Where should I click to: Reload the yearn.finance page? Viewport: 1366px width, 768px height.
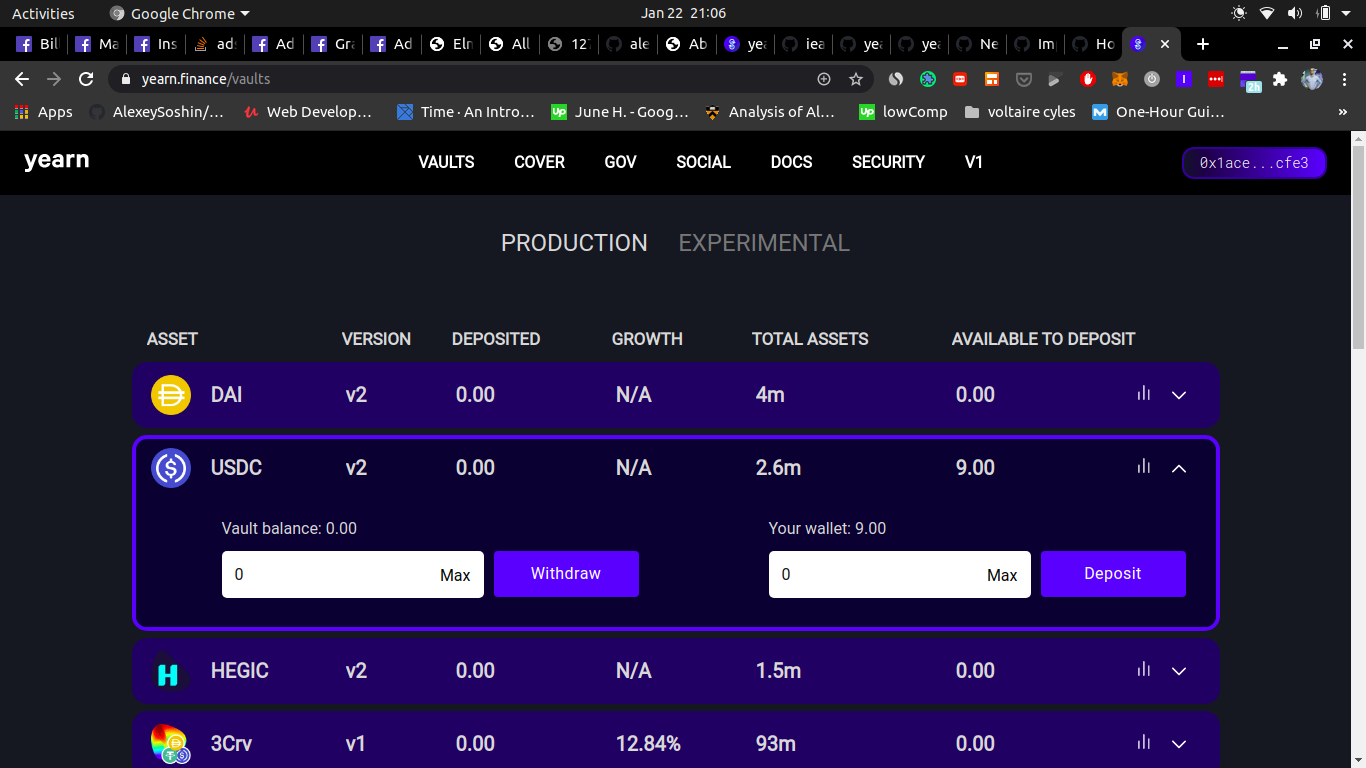click(x=86, y=79)
